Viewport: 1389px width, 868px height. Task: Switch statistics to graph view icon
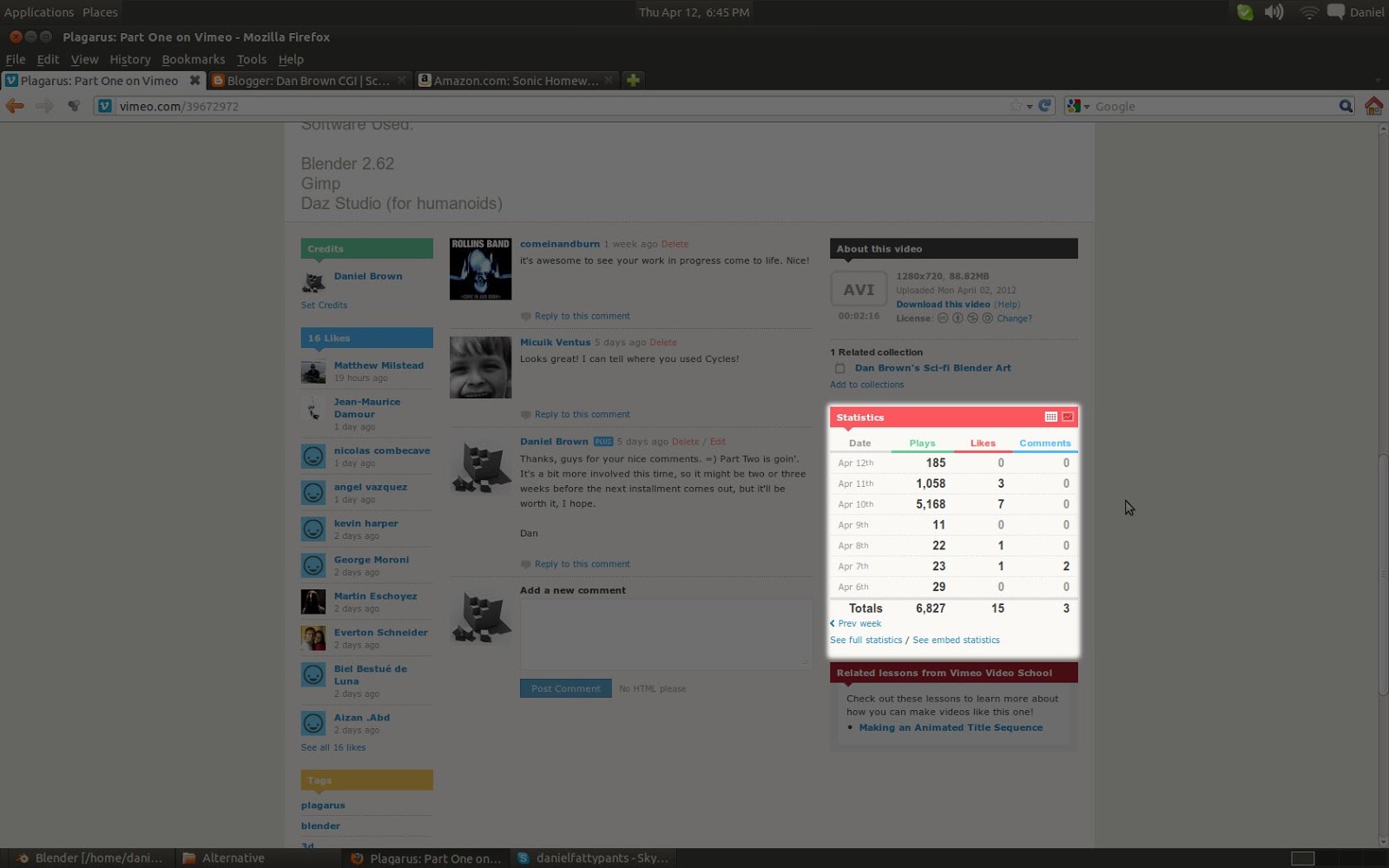tap(1068, 418)
